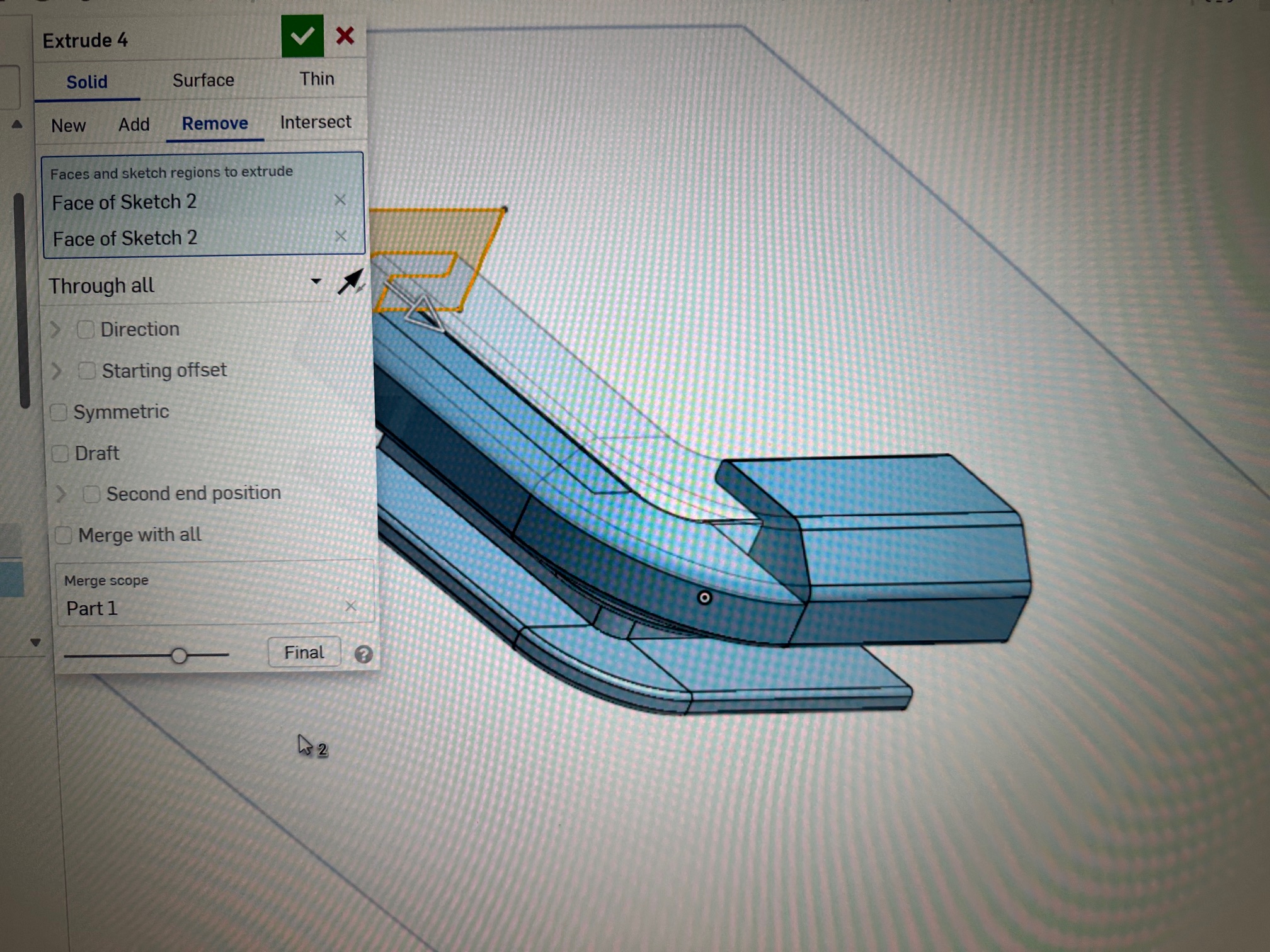This screenshot has height=952, width=1270.
Task: Click the Merge scope selection field
Action: 202,608
